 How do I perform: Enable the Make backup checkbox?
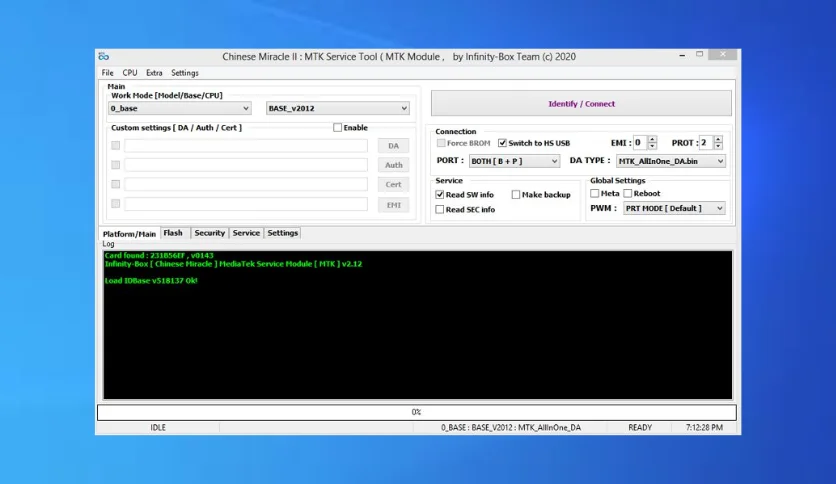coord(516,195)
